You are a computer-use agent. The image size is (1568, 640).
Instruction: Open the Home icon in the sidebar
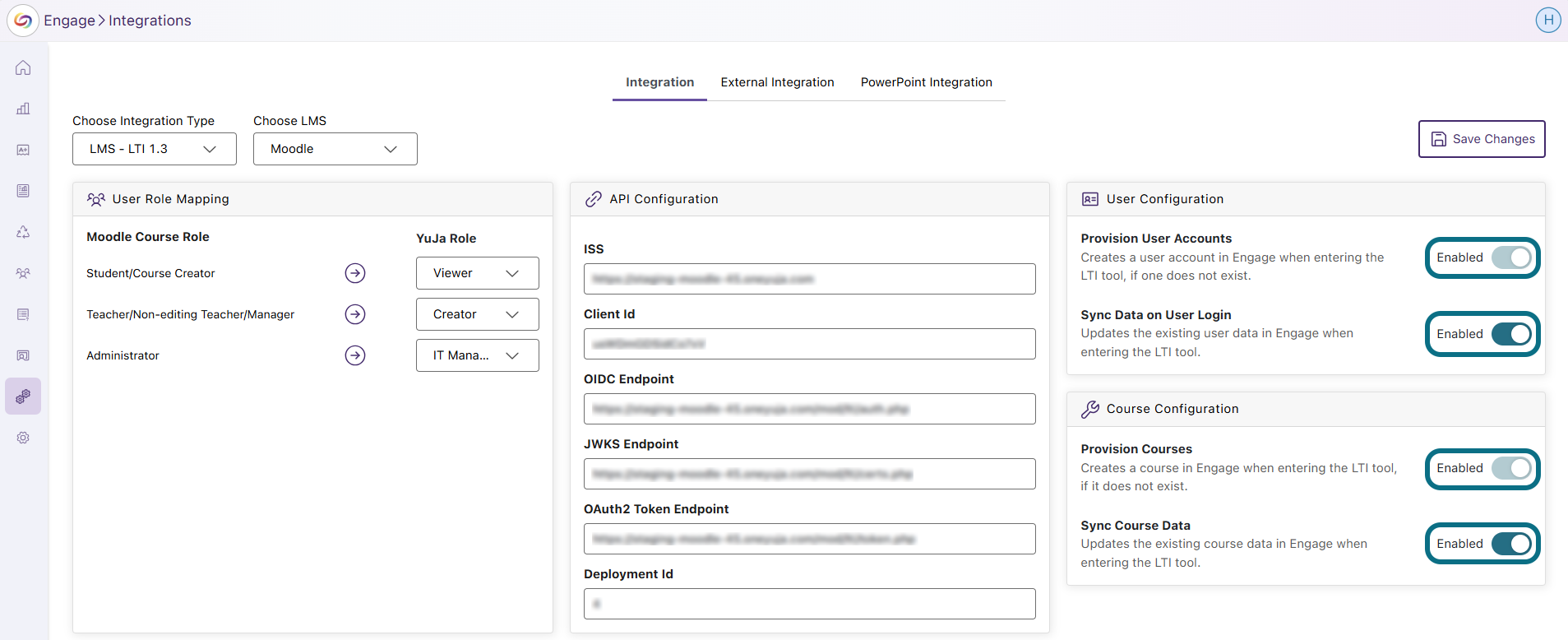click(23, 67)
